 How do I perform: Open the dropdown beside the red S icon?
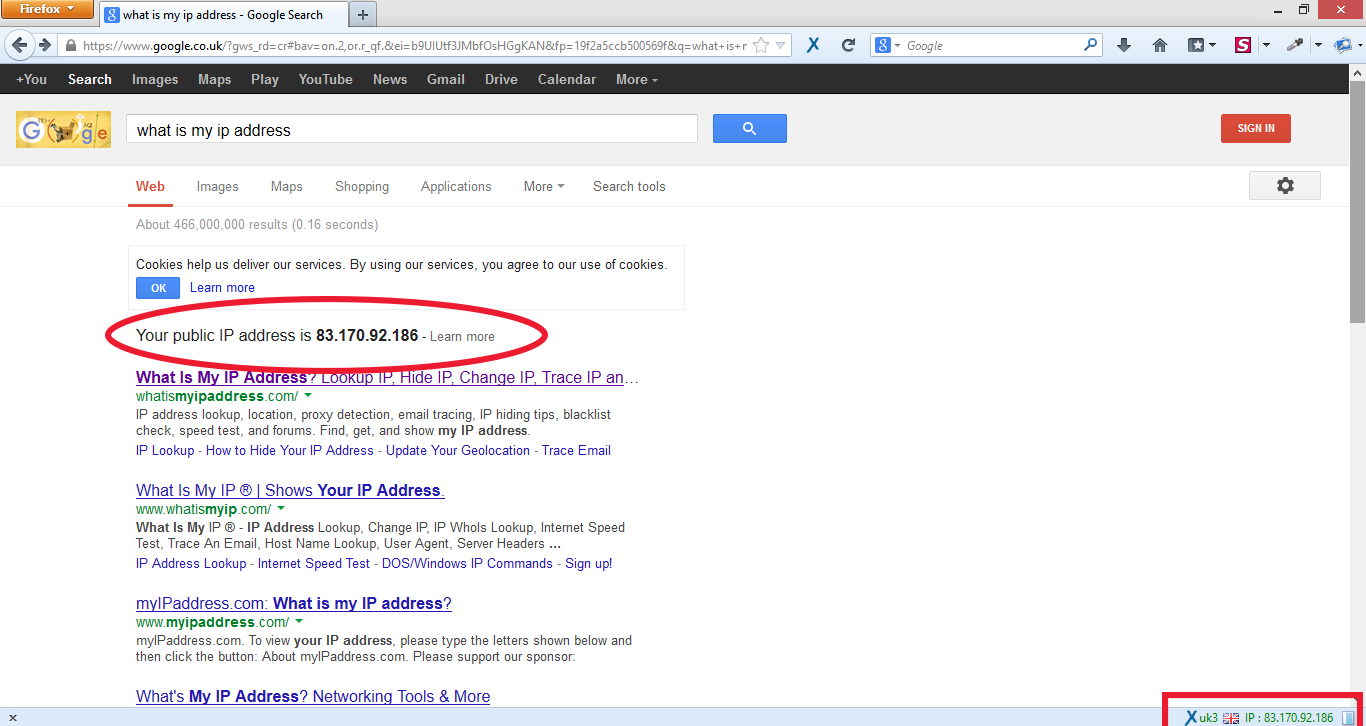[x=1266, y=46]
